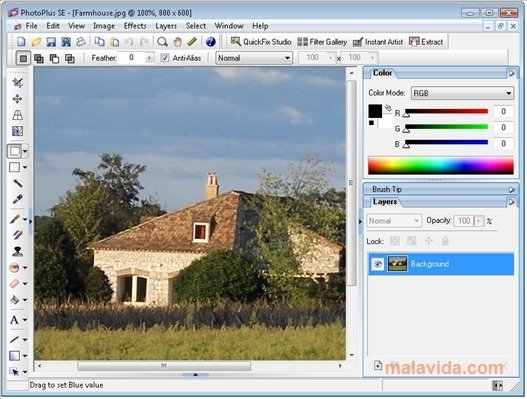
Task: Choose the Intersect selection mode
Action: pos(70,58)
